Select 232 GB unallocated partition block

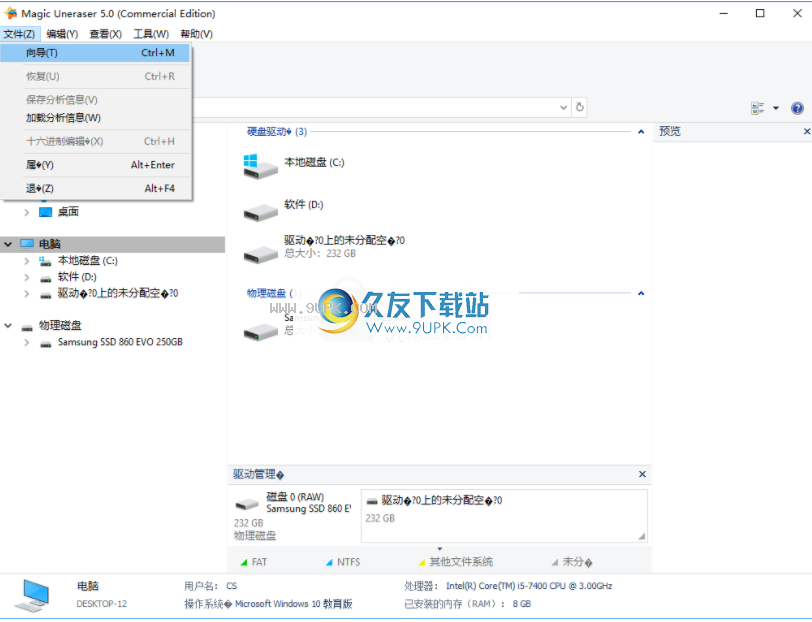point(504,516)
